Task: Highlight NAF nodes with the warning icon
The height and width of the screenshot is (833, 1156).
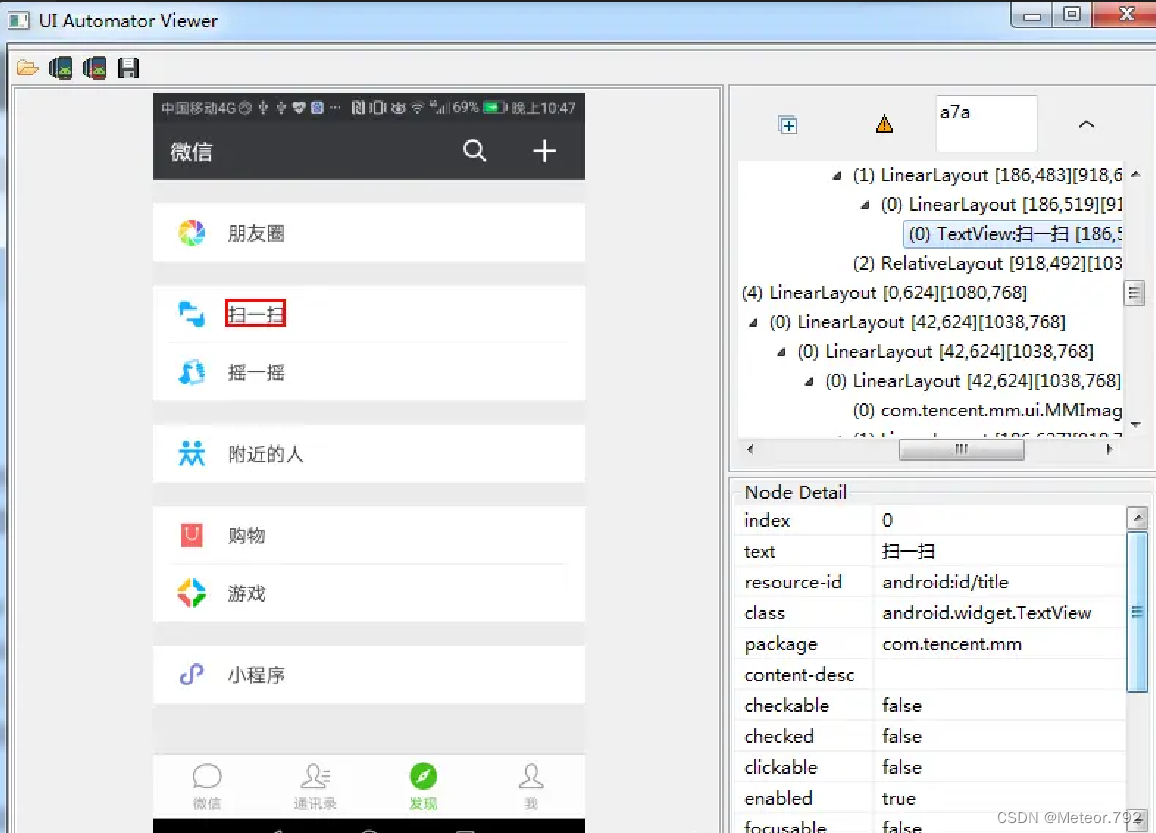Action: [884, 123]
